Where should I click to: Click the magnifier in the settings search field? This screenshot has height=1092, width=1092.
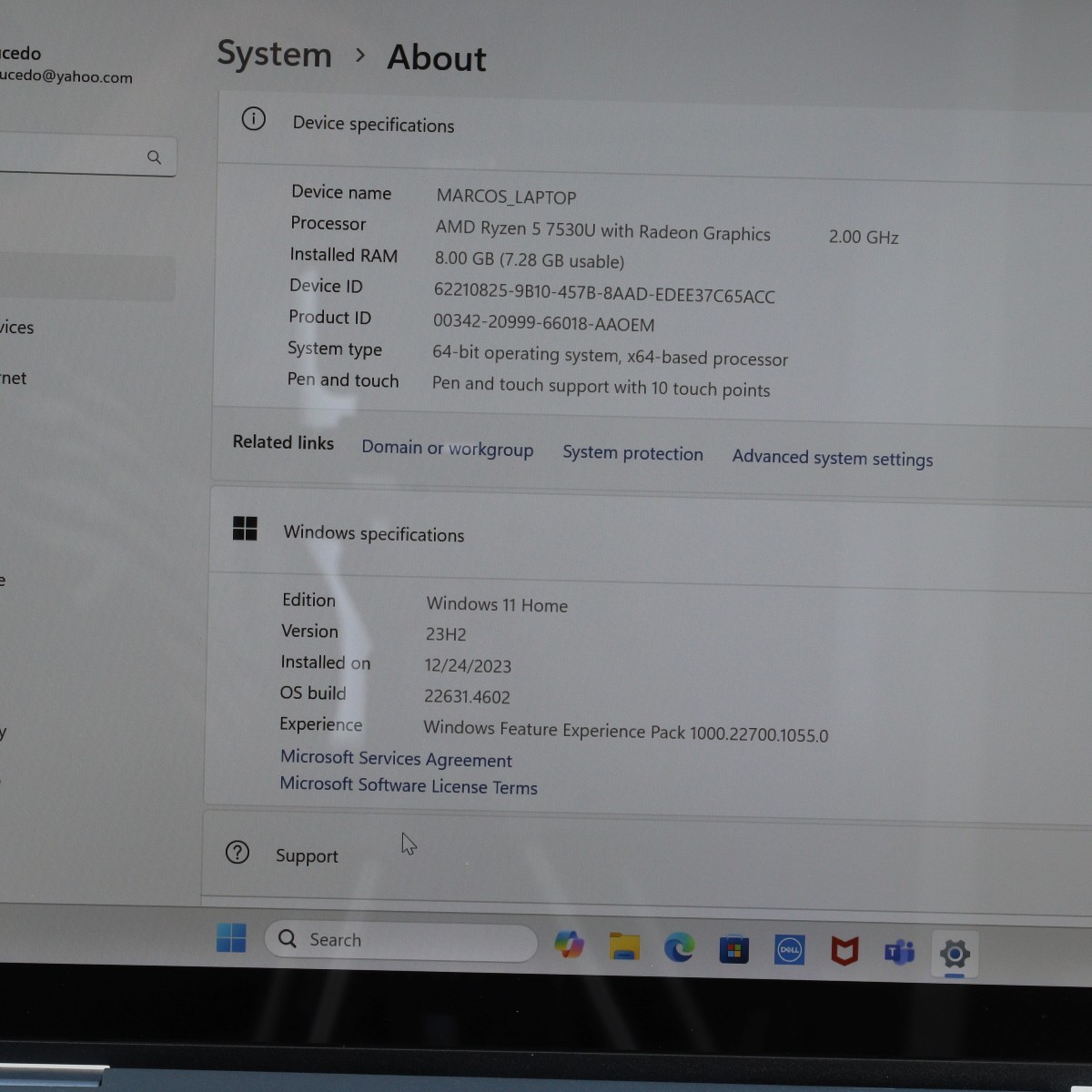[x=155, y=157]
